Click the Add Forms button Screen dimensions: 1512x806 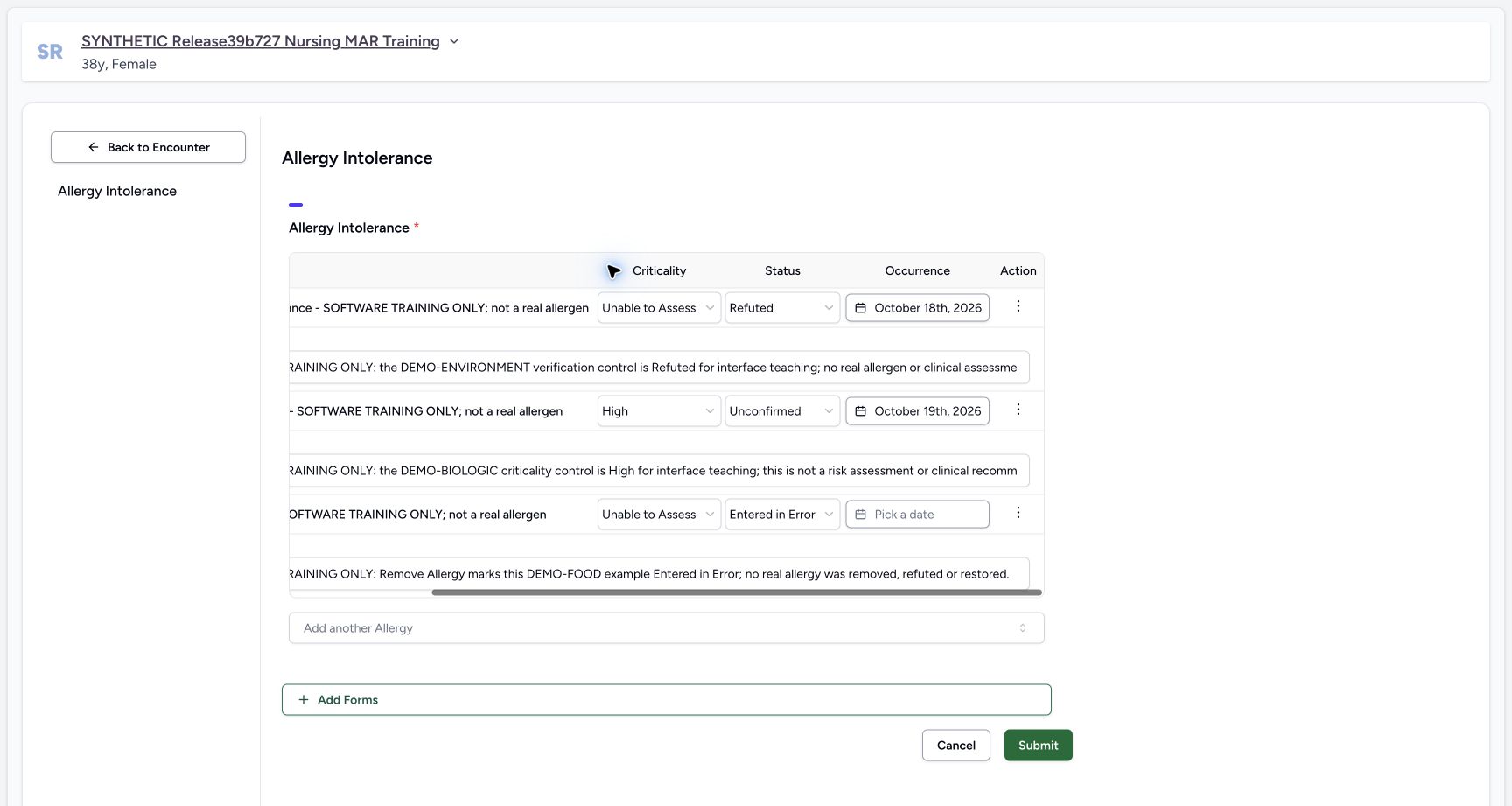(x=666, y=700)
